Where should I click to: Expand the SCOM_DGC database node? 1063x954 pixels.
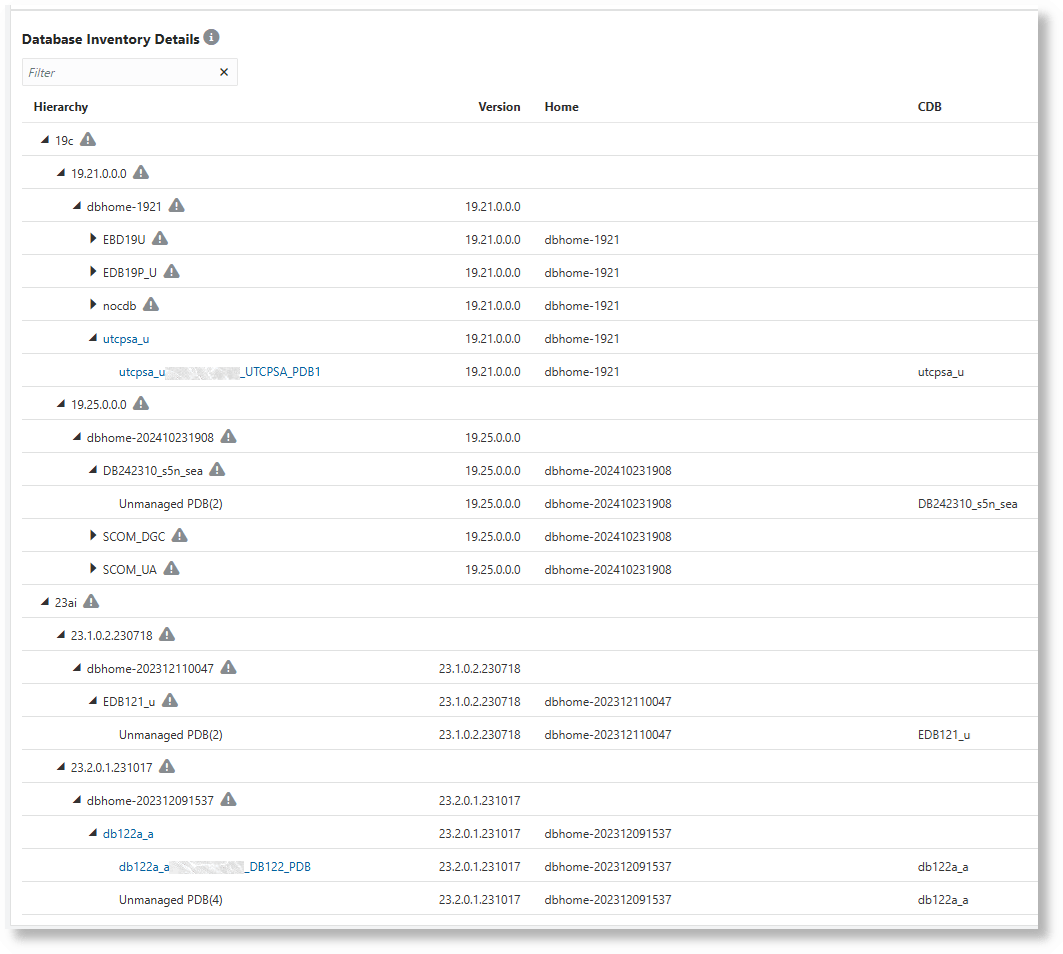click(93, 536)
